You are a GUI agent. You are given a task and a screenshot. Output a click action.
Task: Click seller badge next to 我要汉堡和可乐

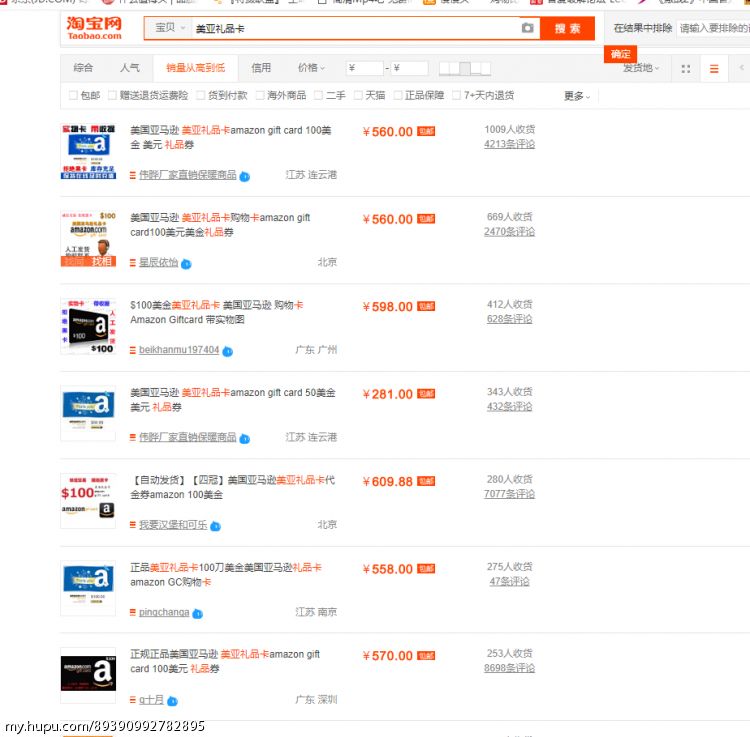point(216,527)
